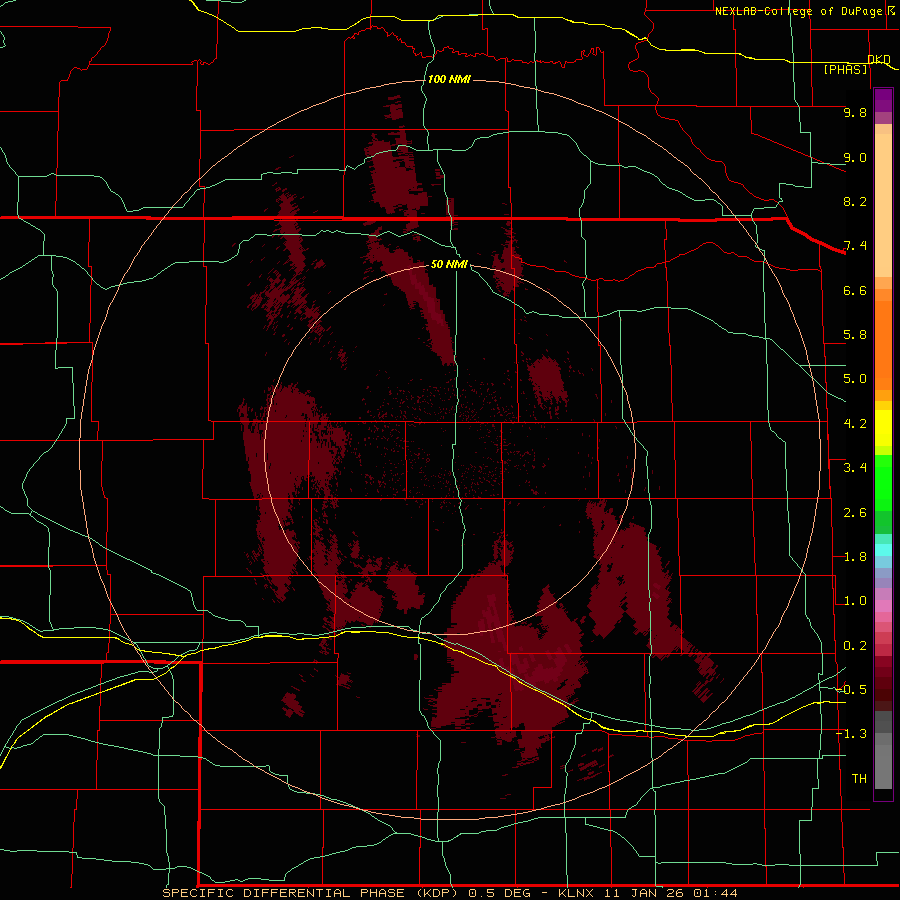Pick the pink segment of the color bar
This screenshot has width=900, height=900.
[x=883, y=606]
